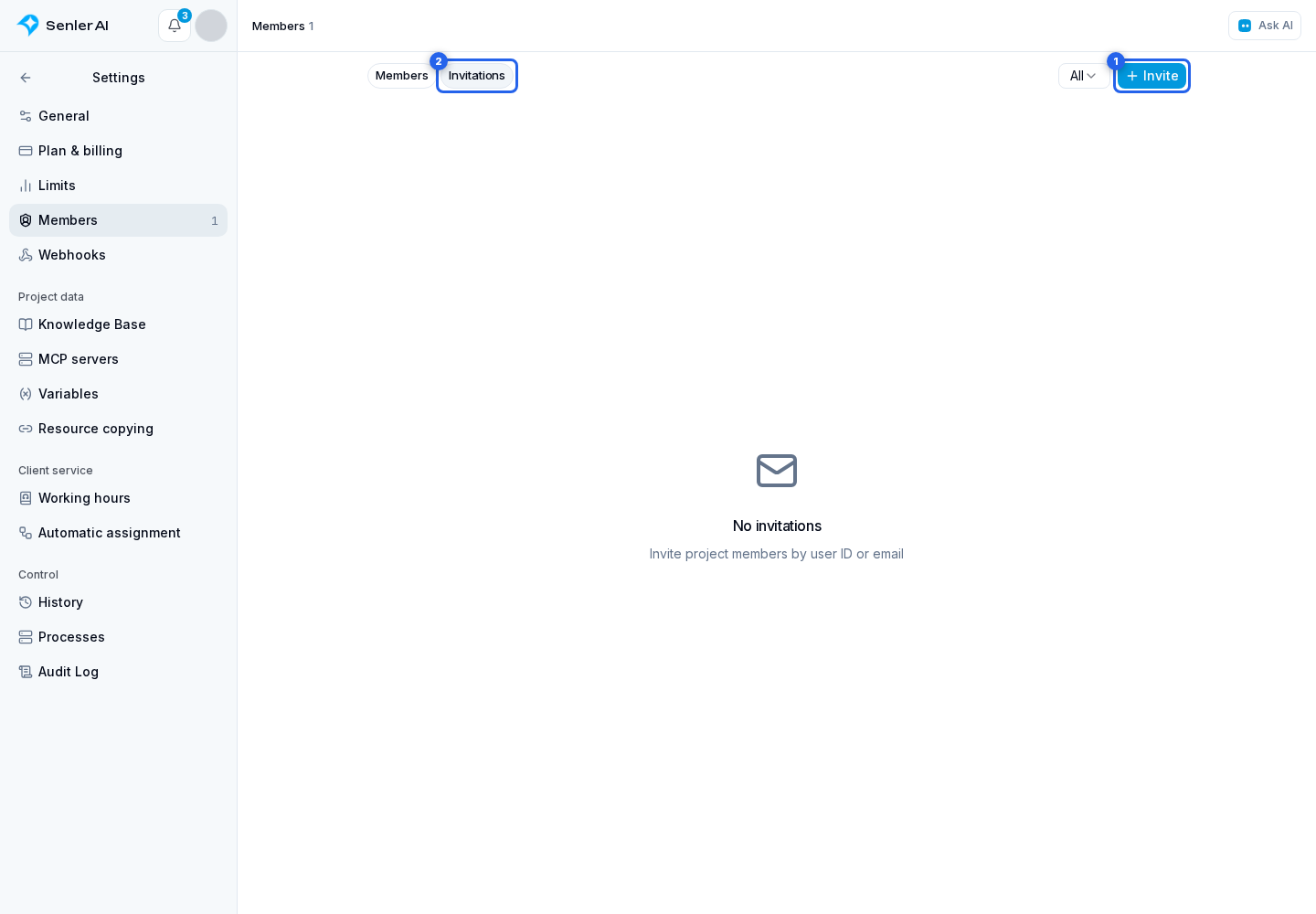Image resolution: width=1316 pixels, height=914 pixels.
Task: Click the Project data section label
Action: coord(51,297)
